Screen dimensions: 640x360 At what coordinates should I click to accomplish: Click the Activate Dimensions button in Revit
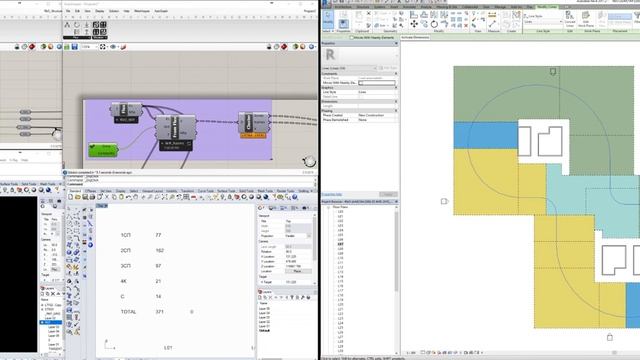[x=415, y=38]
